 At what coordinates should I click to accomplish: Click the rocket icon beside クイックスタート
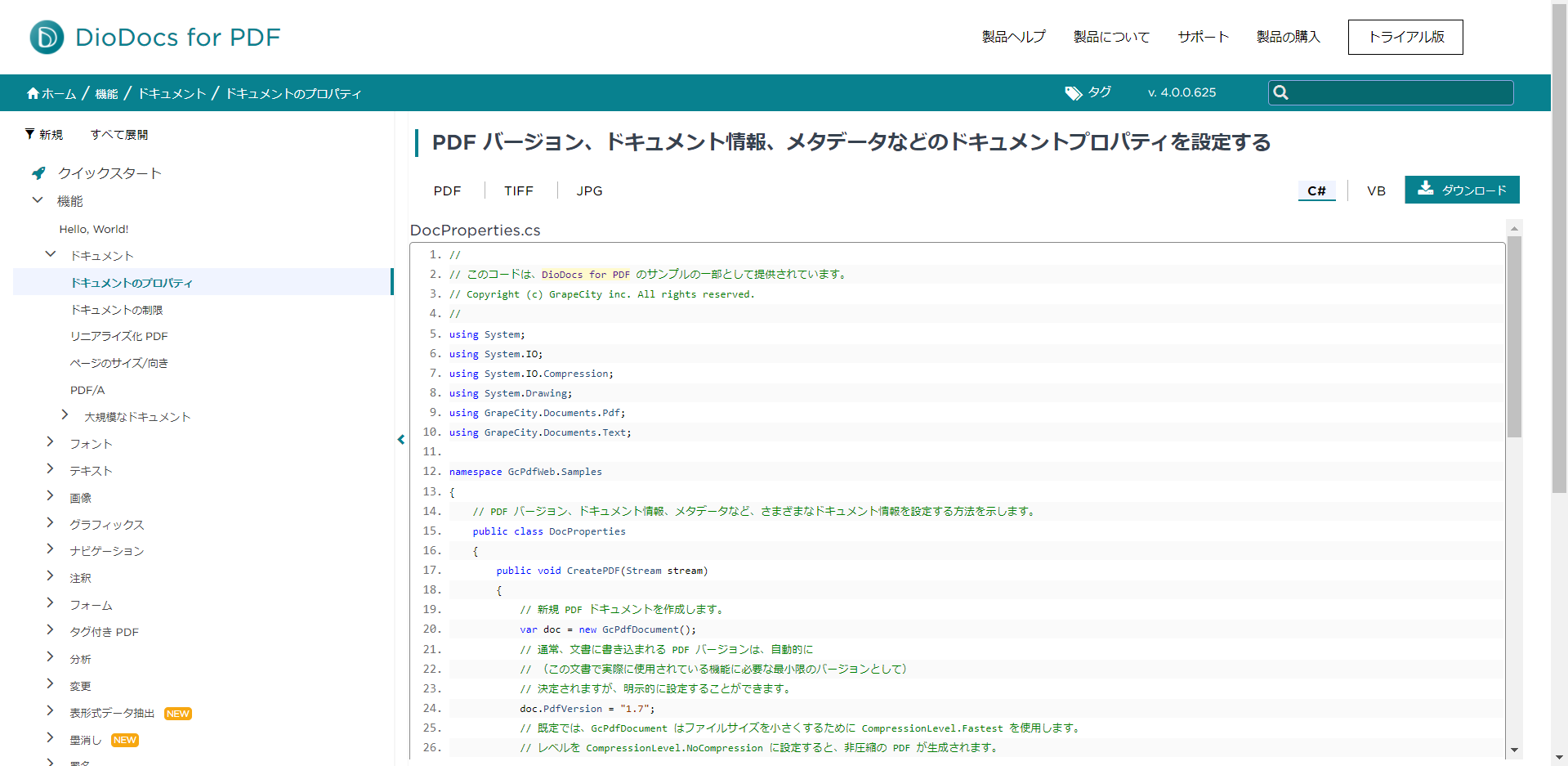point(38,172)
